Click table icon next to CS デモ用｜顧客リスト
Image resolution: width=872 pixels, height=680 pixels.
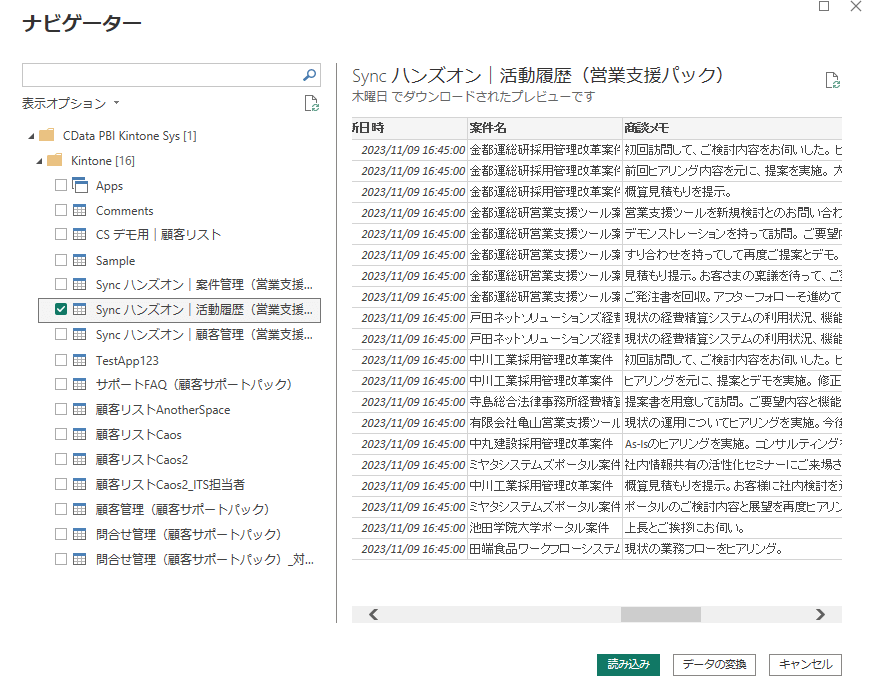point(80,234)
